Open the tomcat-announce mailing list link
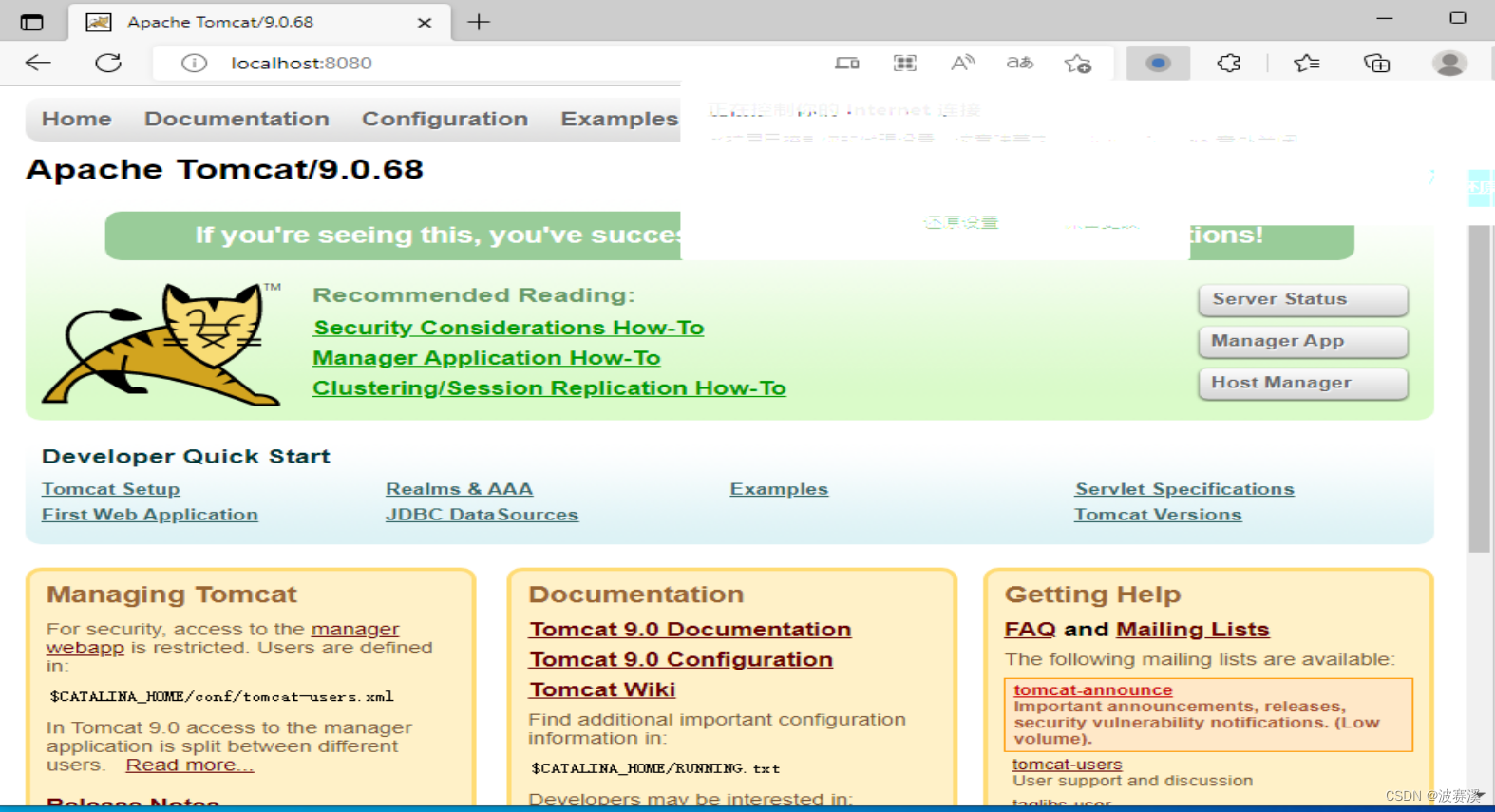This screenshot has width=1495, height=812. tap(1092, 690)
